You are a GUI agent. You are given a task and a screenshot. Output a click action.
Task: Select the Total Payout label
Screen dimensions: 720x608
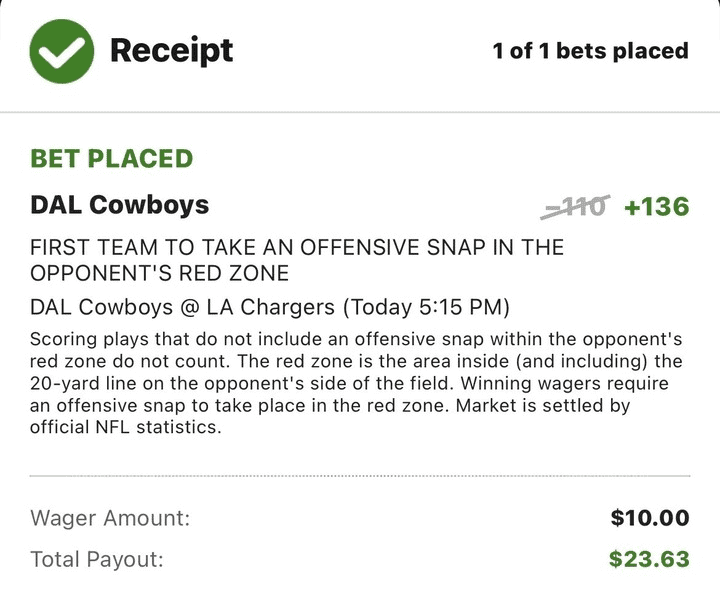click(x=97, y=559)
